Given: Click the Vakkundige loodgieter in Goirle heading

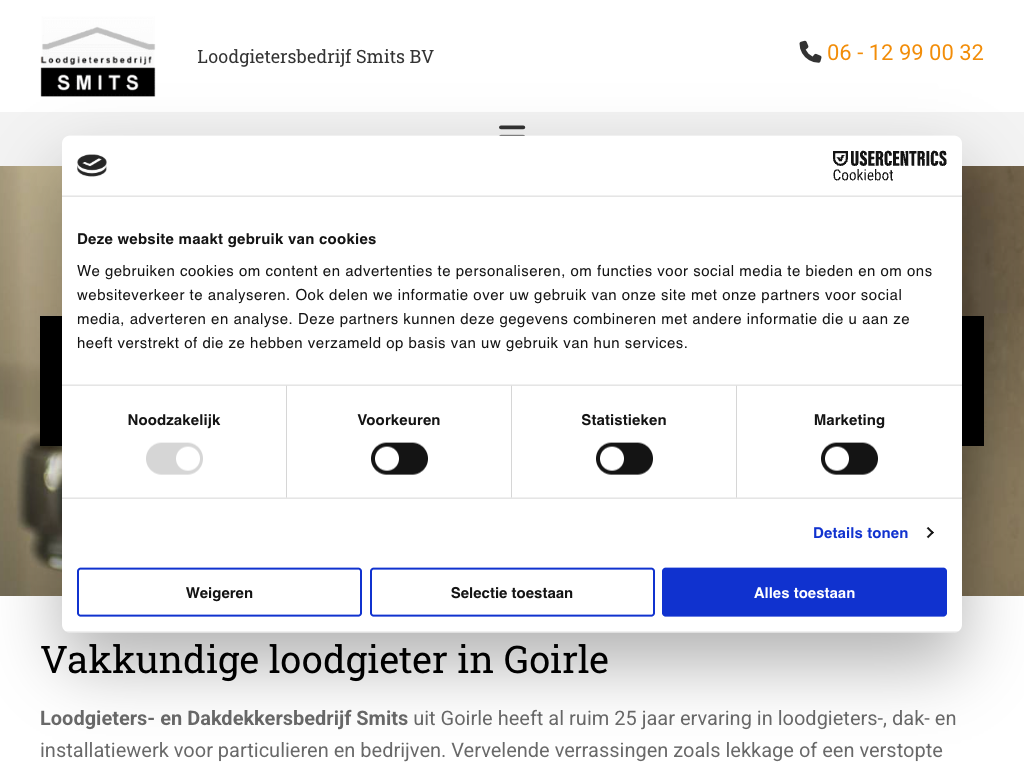Looking at the screenshot, I should pyautogui.click(x=324, y=660).
